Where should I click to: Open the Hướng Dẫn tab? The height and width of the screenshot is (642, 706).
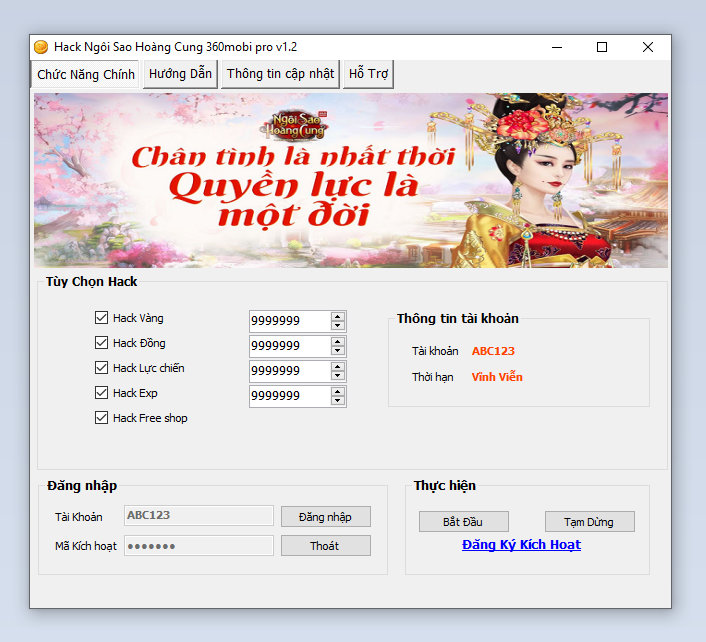tap(180, 75)
